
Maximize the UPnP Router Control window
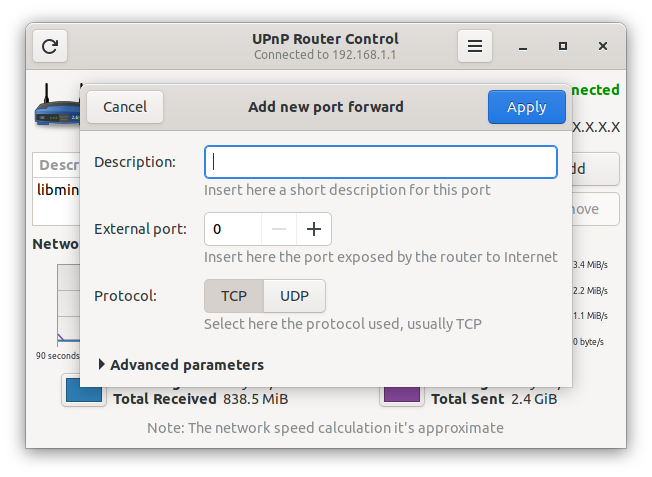point(563,46)
